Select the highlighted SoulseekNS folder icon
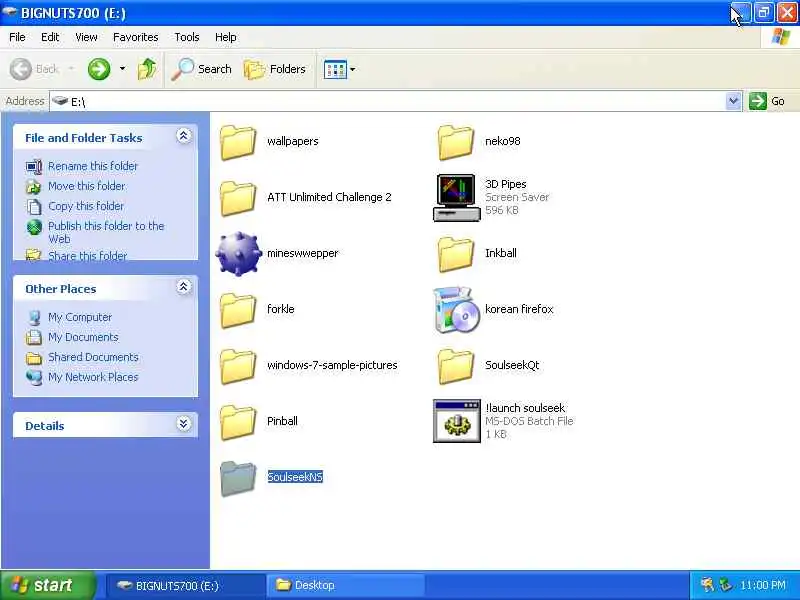This screenshot has height=600, width=800. coord(238,478)
